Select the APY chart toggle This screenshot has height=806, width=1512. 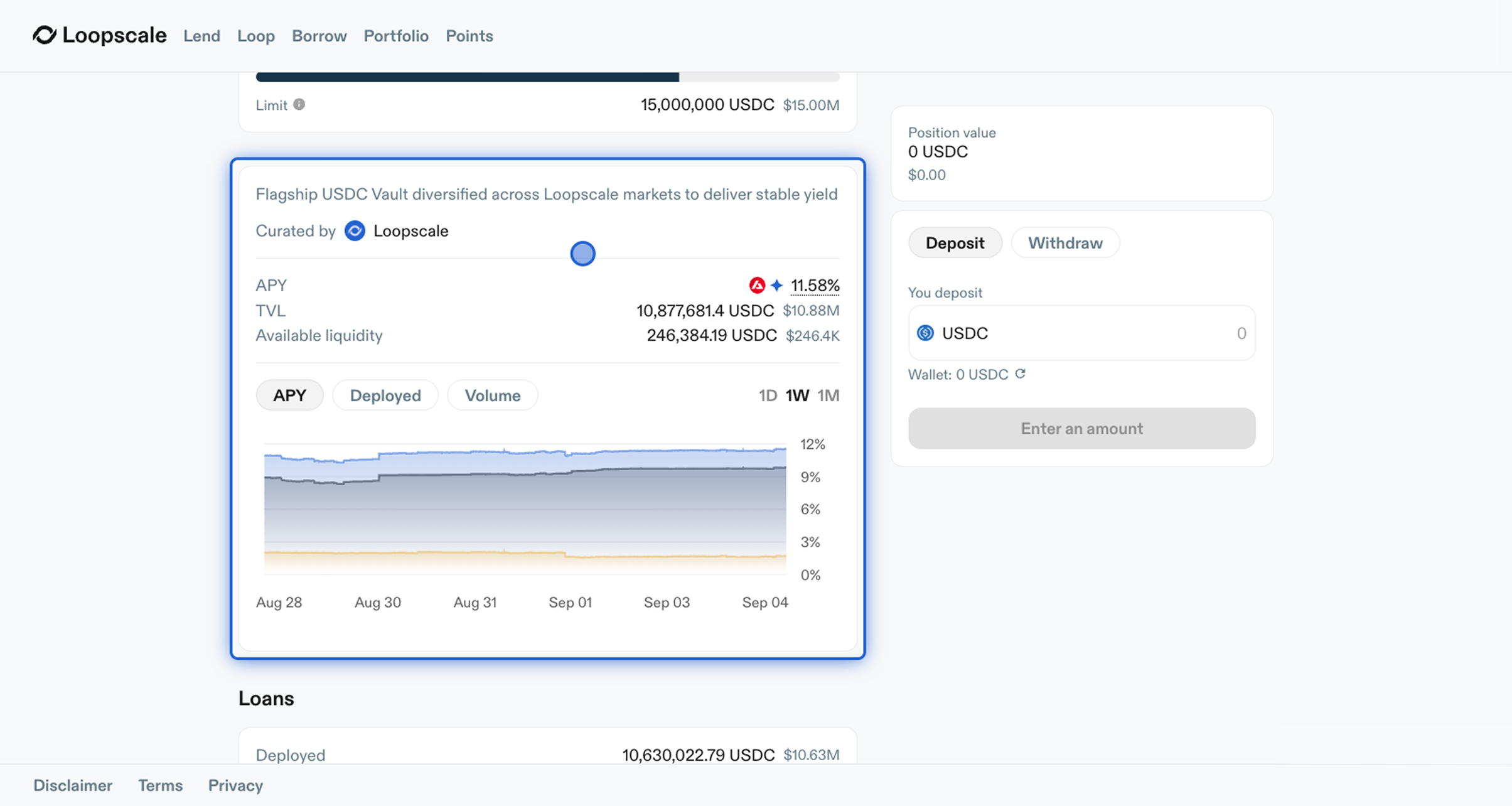pyautogui.click(x=289, y=395)
